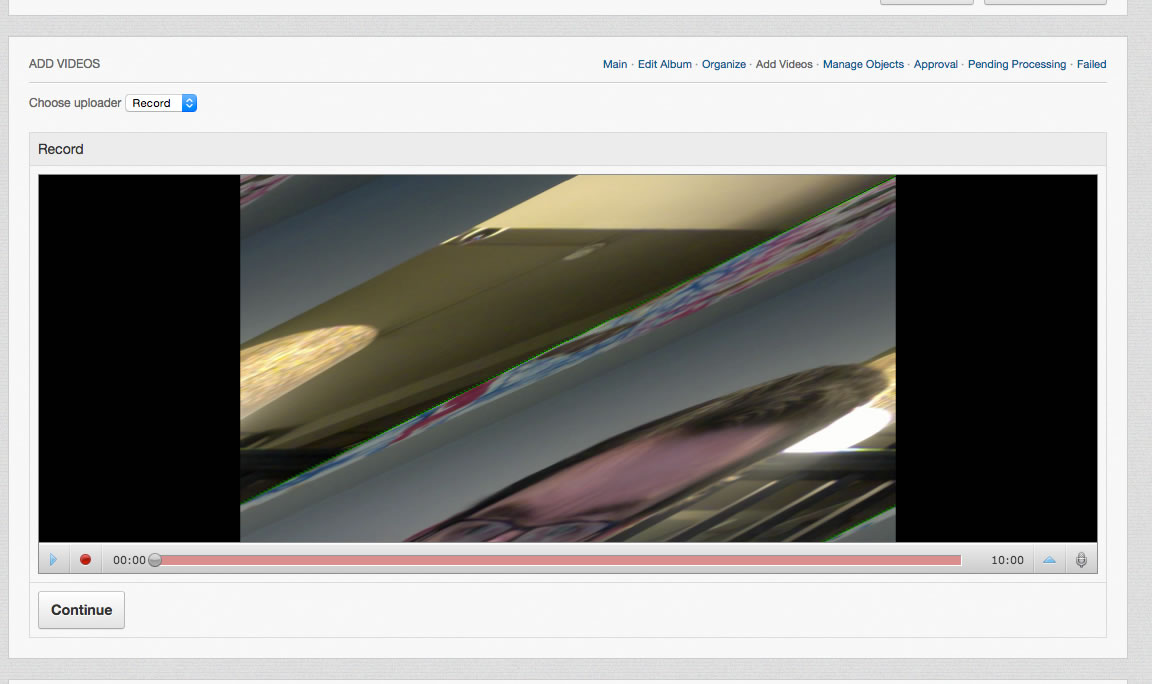The height and width of the screenshot is (684, 1152).
Task: Go to the Approval page
Action: pos(935,64)
